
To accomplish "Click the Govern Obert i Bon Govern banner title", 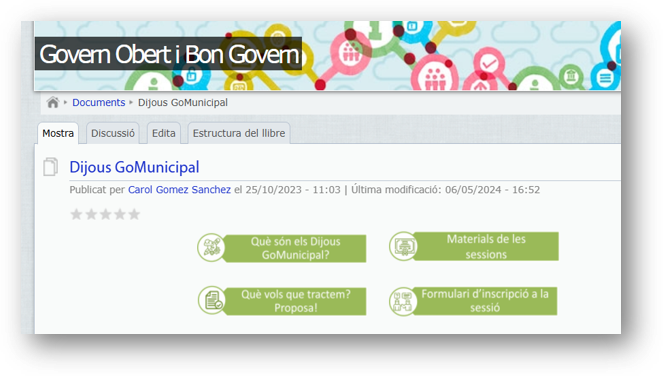I will click(x=169, y=54).
